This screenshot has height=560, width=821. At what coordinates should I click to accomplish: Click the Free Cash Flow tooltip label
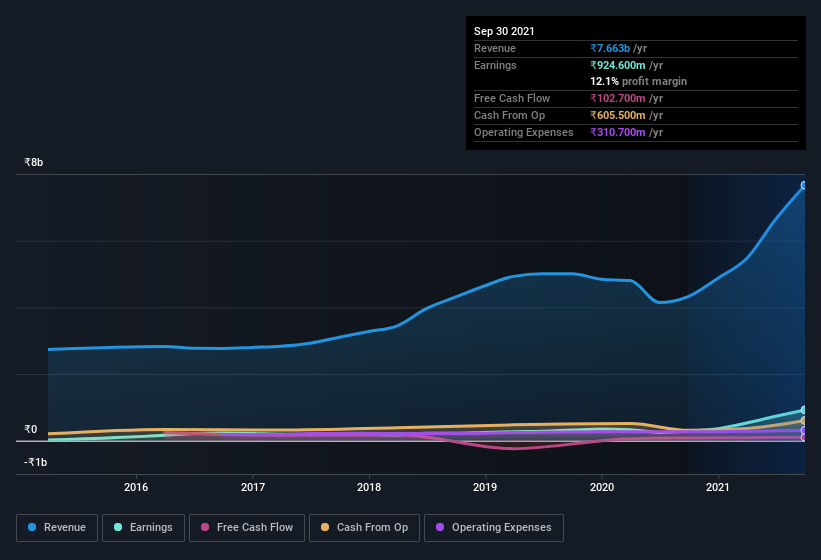[x=512, y=98]
